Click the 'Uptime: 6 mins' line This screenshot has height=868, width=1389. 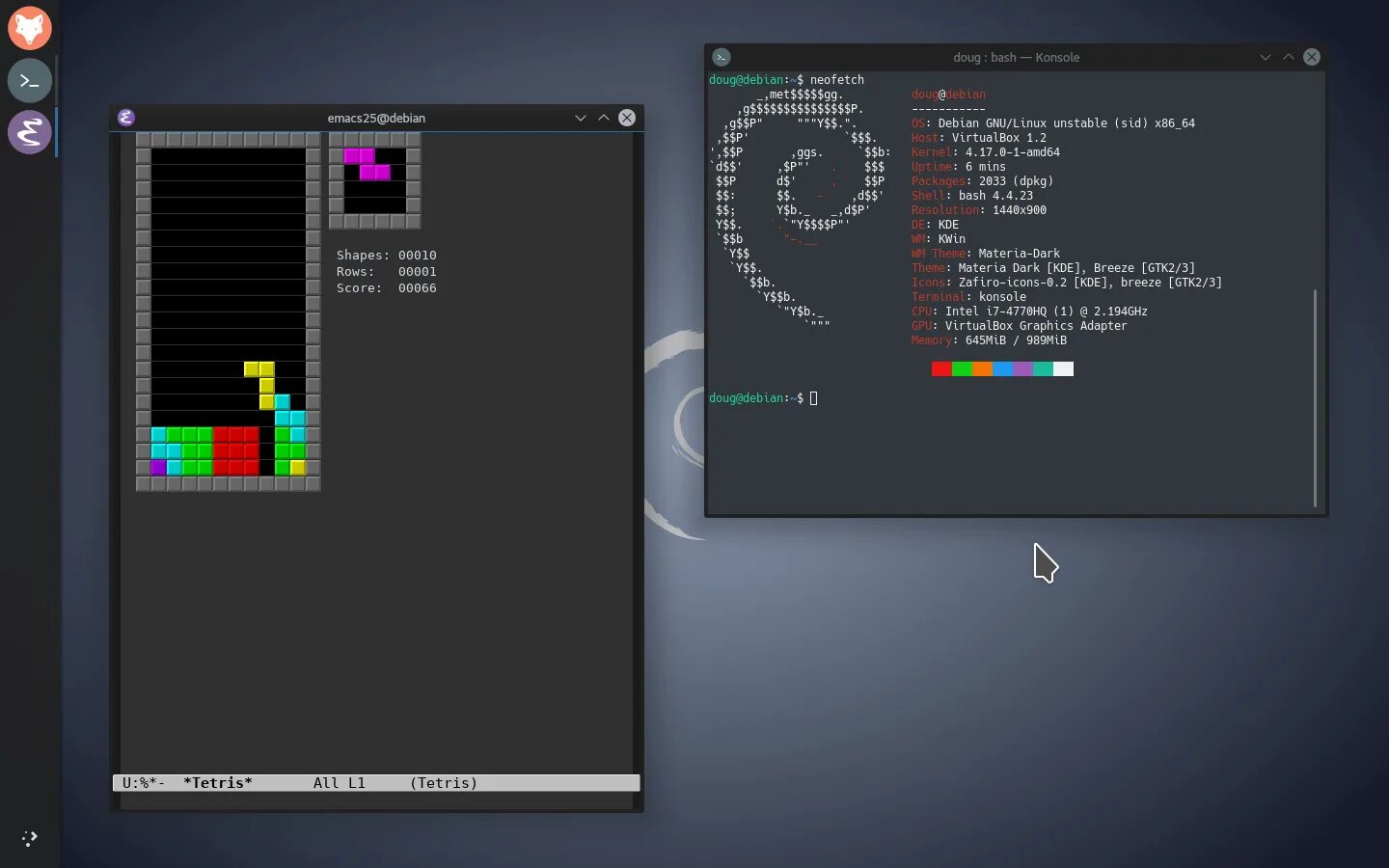click(x=959, y=167)
